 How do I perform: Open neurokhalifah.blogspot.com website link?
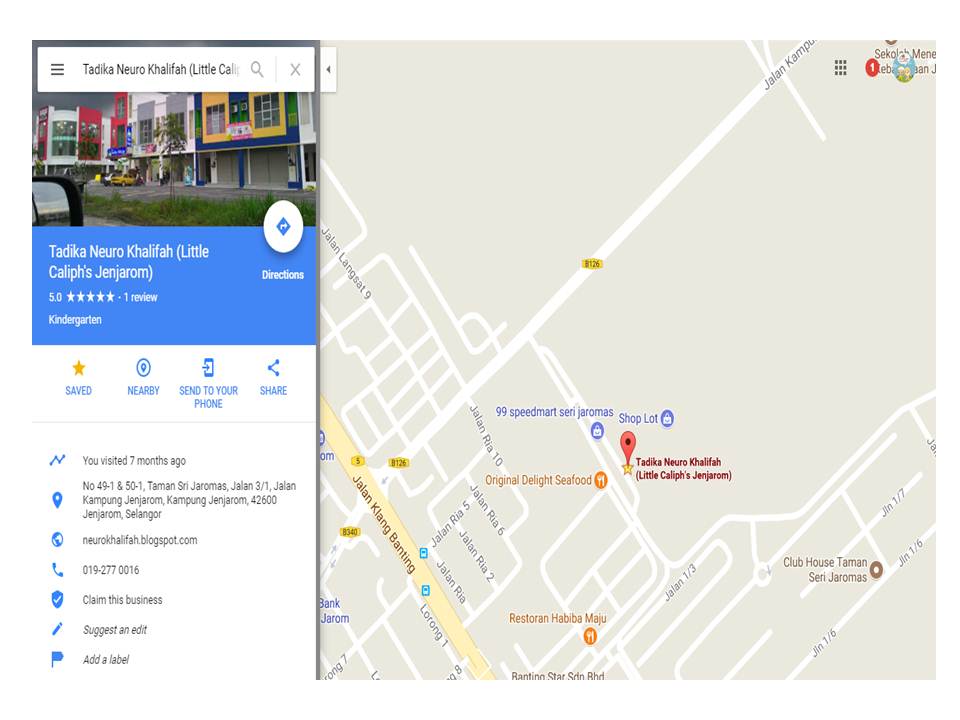pos(140,540)
